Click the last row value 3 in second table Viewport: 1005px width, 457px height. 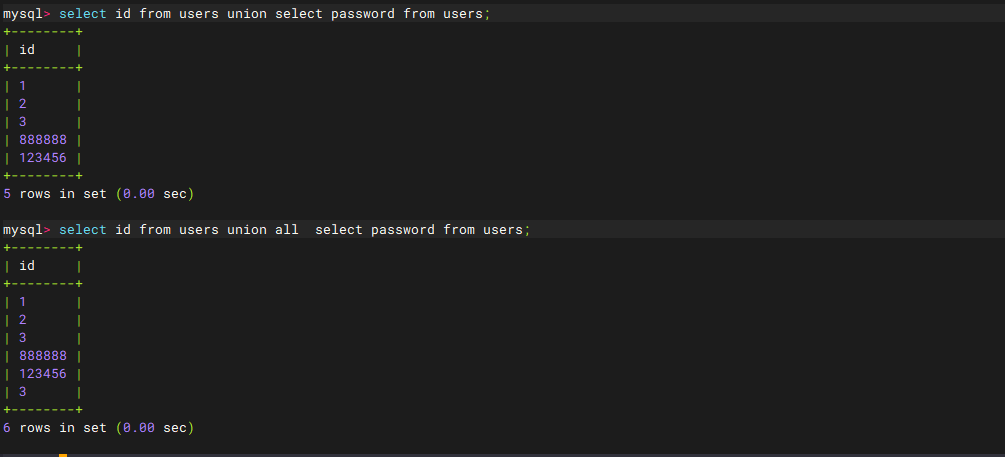pyautogui.click(x=23, y=392)
